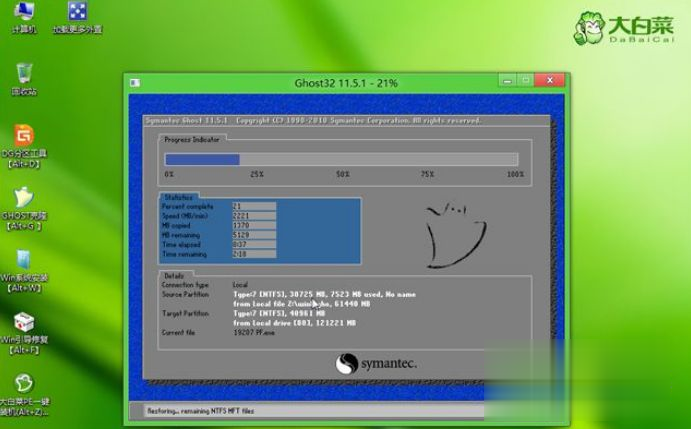The width and height of the screenshot is (691, 429).
Task: Click the MB remaining value 5129
Action: [254, 235]
